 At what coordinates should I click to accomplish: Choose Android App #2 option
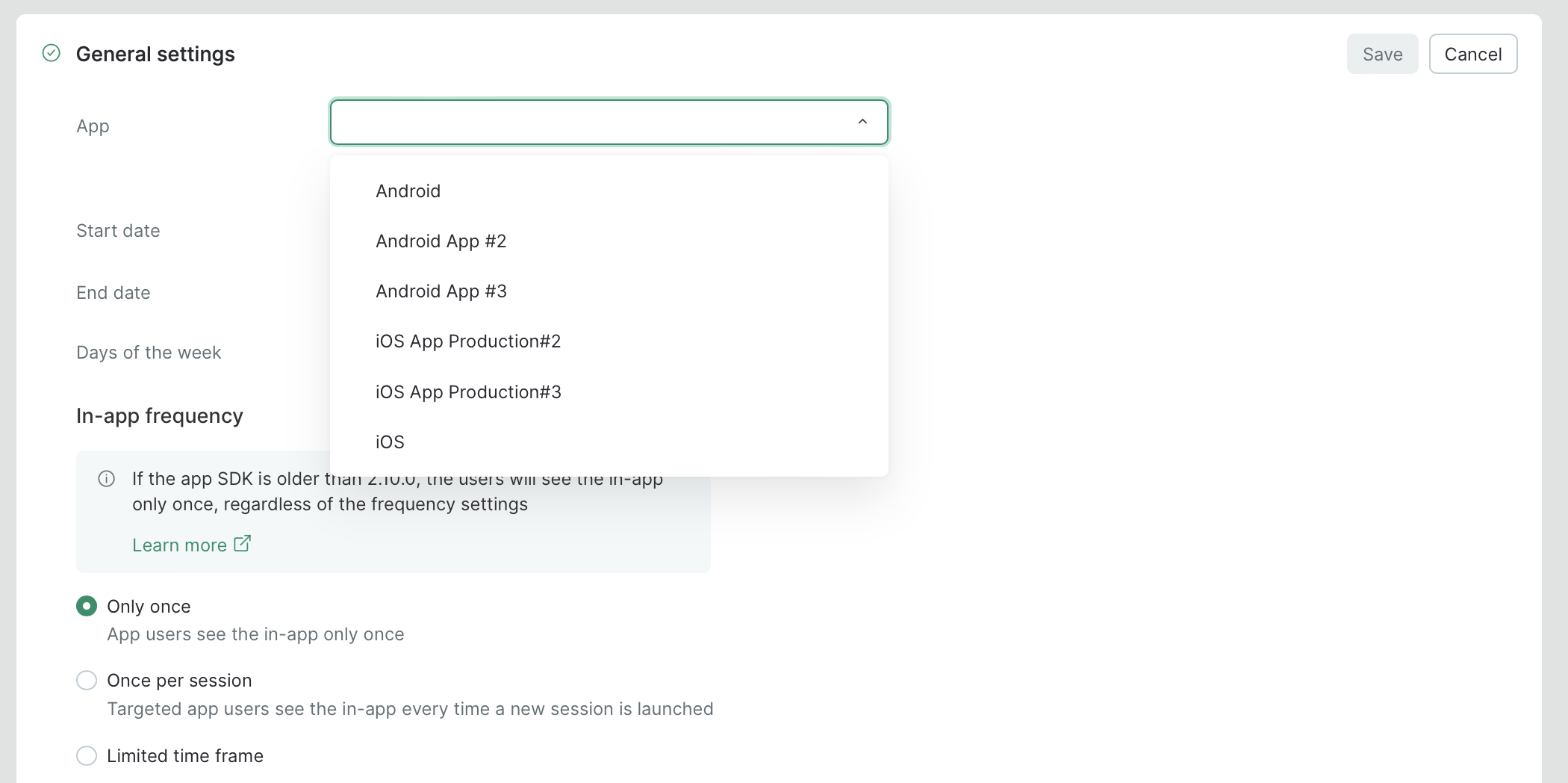pos(609,241)
